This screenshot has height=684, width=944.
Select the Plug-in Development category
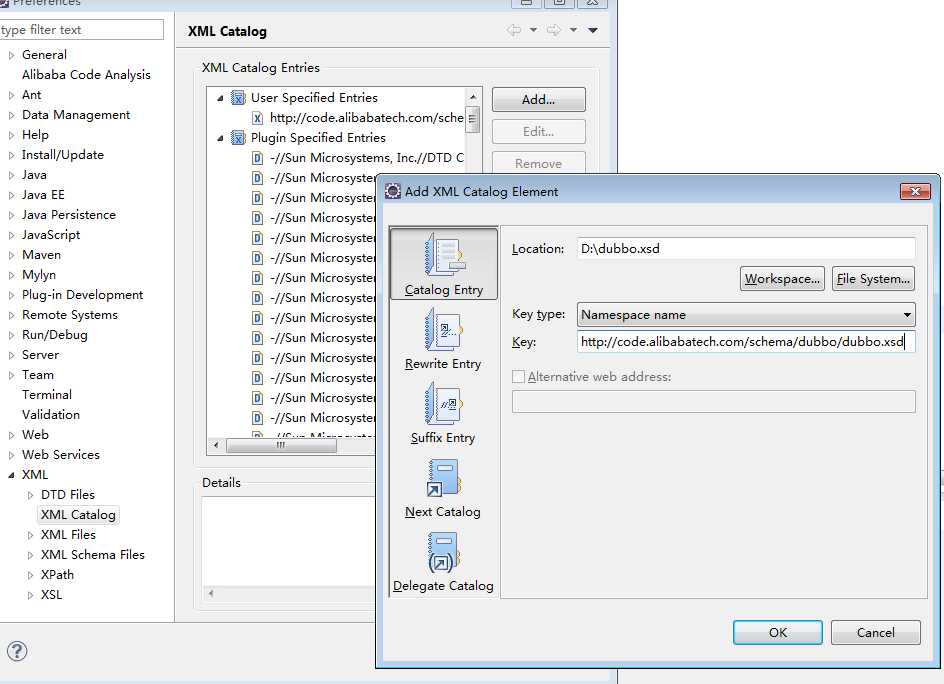pyautogui.click(x=82, y=294)
